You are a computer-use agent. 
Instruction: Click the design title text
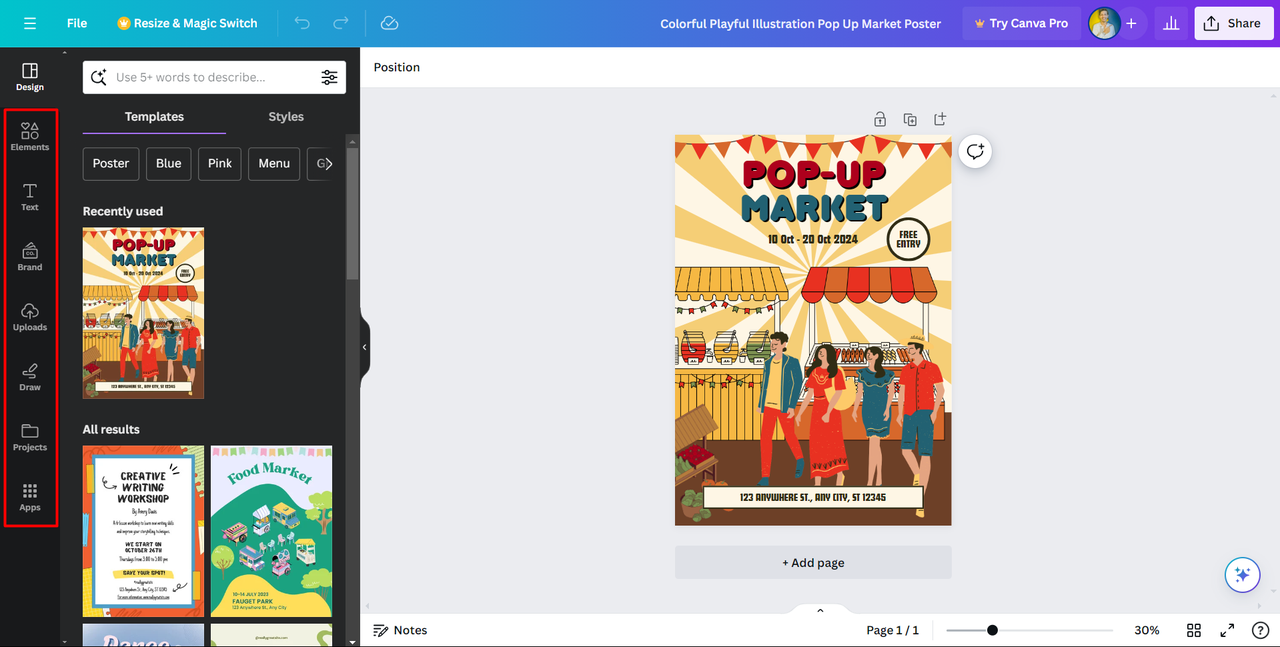tap(800, 23)
